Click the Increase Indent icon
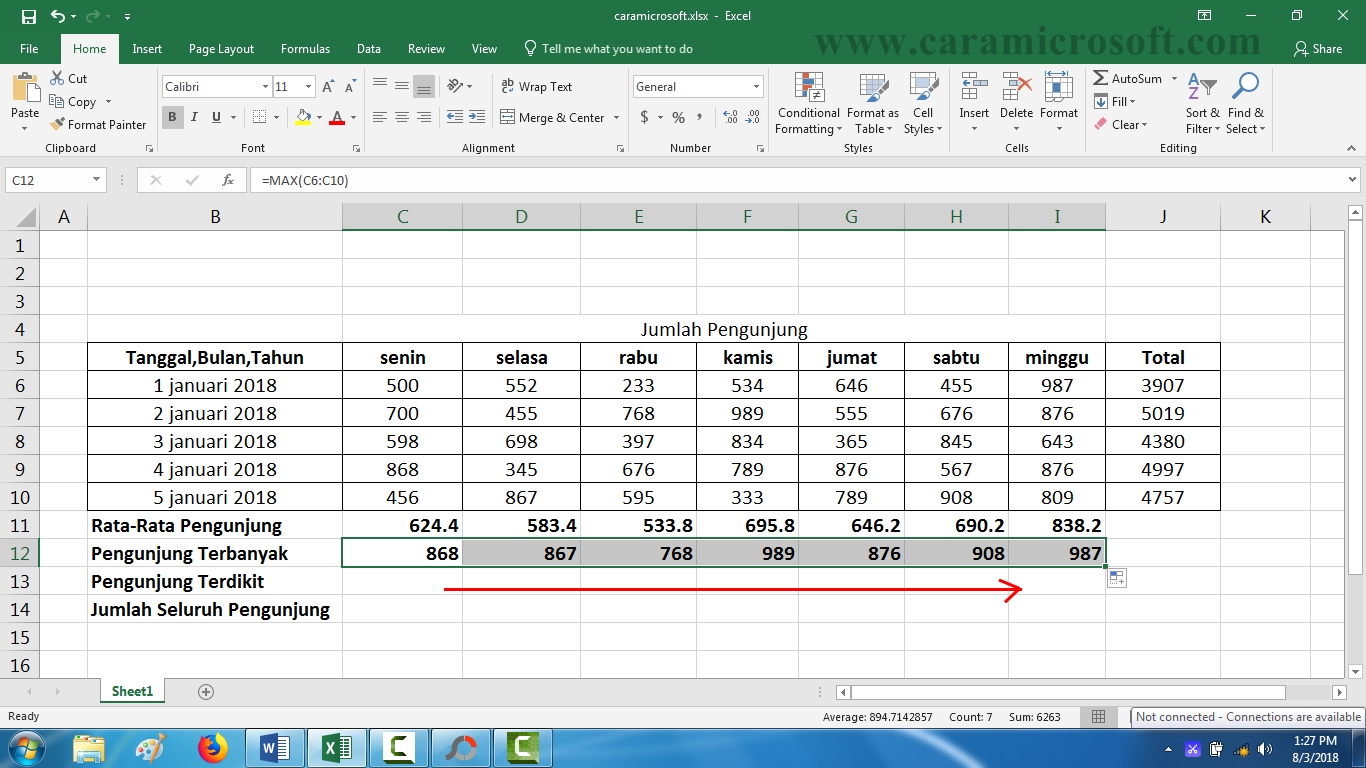This screenshot has width=1366, height=768. 478,117
